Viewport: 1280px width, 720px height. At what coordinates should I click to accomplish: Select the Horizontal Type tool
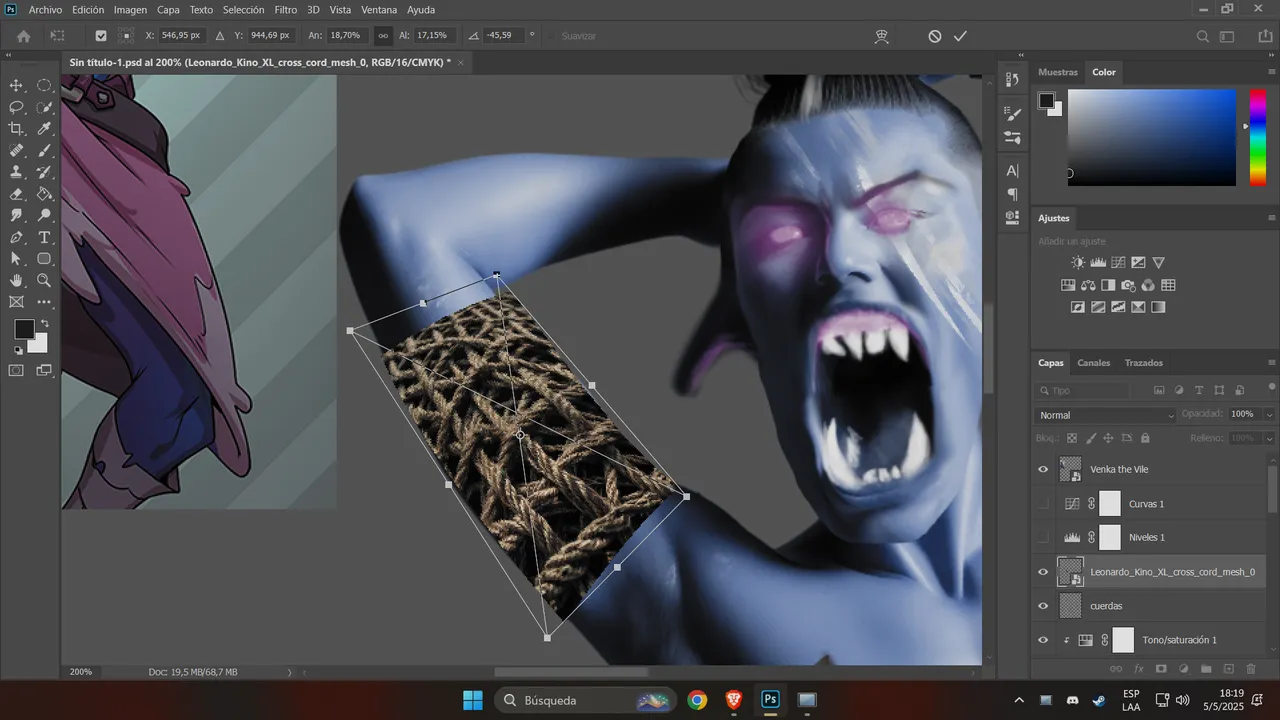(x=44, y=237)
